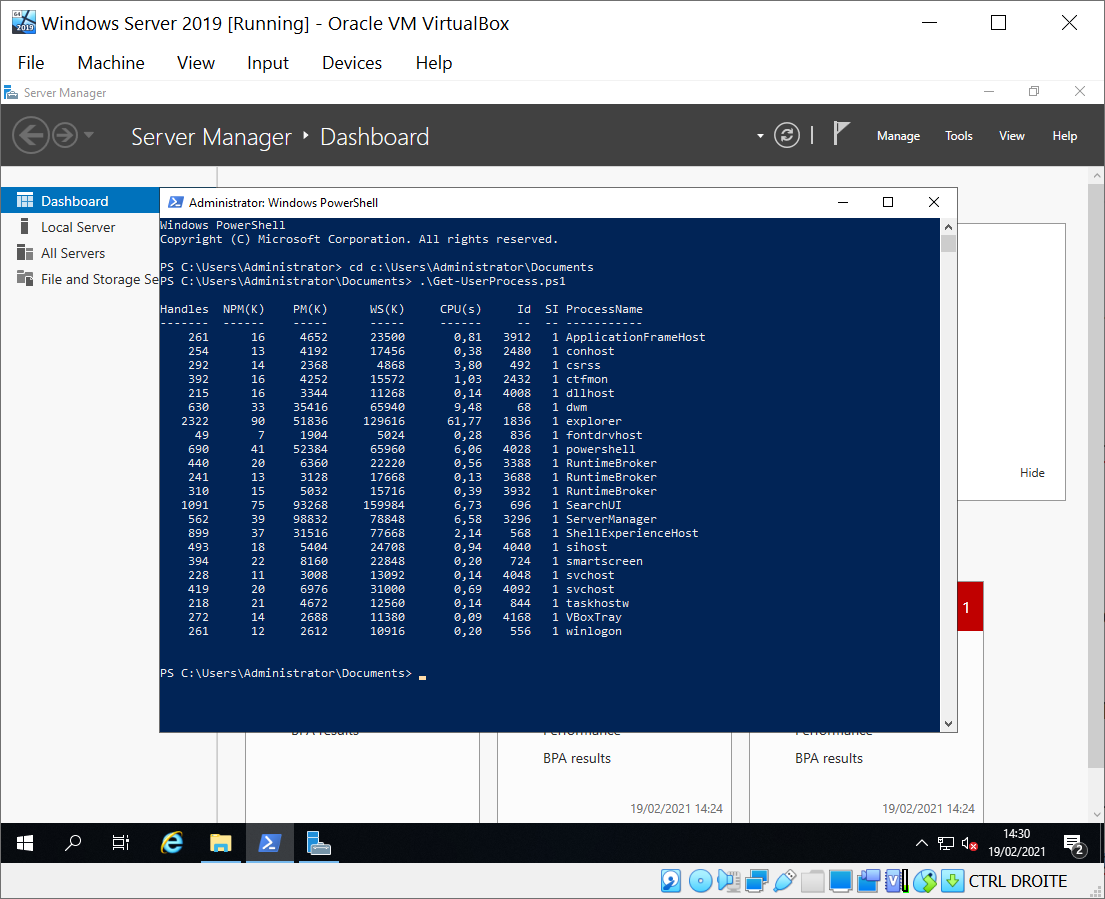Open Internet Explorer from the taskbar

172,843
